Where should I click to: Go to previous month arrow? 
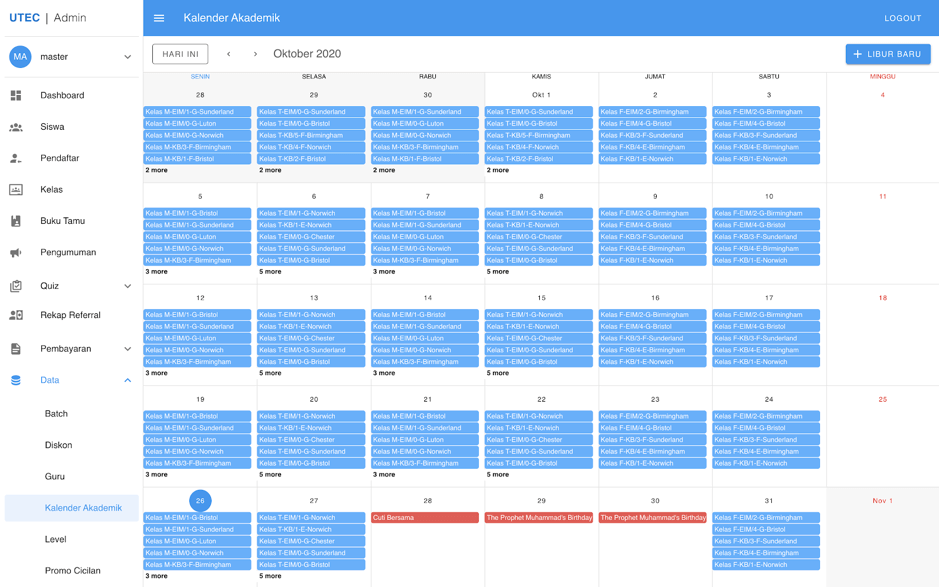(229, 54)
